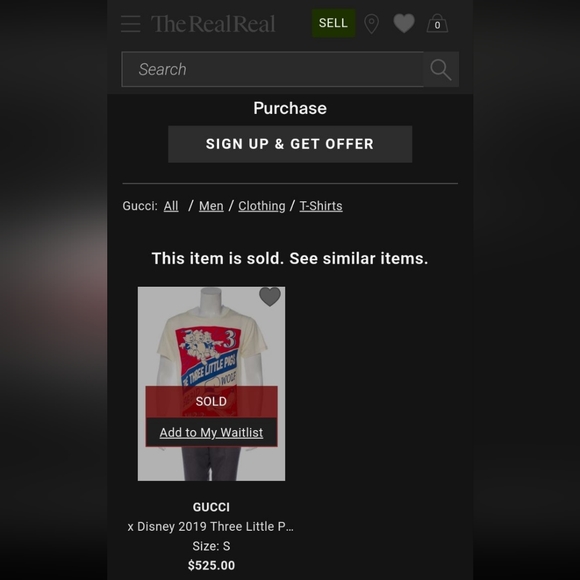The height and width of the screenshot is (580, 580).
Task: Open the x Disney 2019 Three Little product title
Action: 210,526
